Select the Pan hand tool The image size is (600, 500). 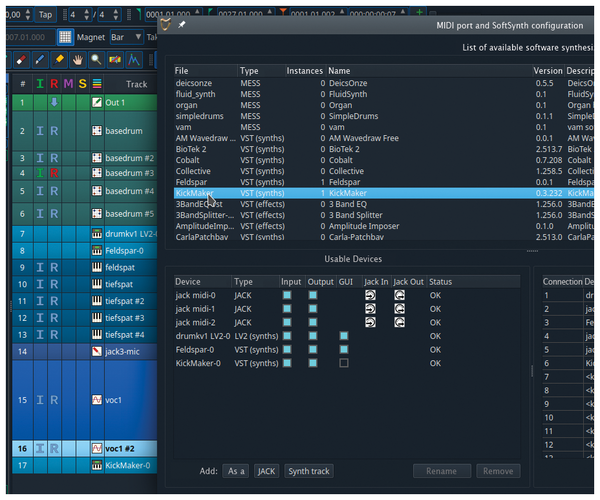click(x=78, y=60)
